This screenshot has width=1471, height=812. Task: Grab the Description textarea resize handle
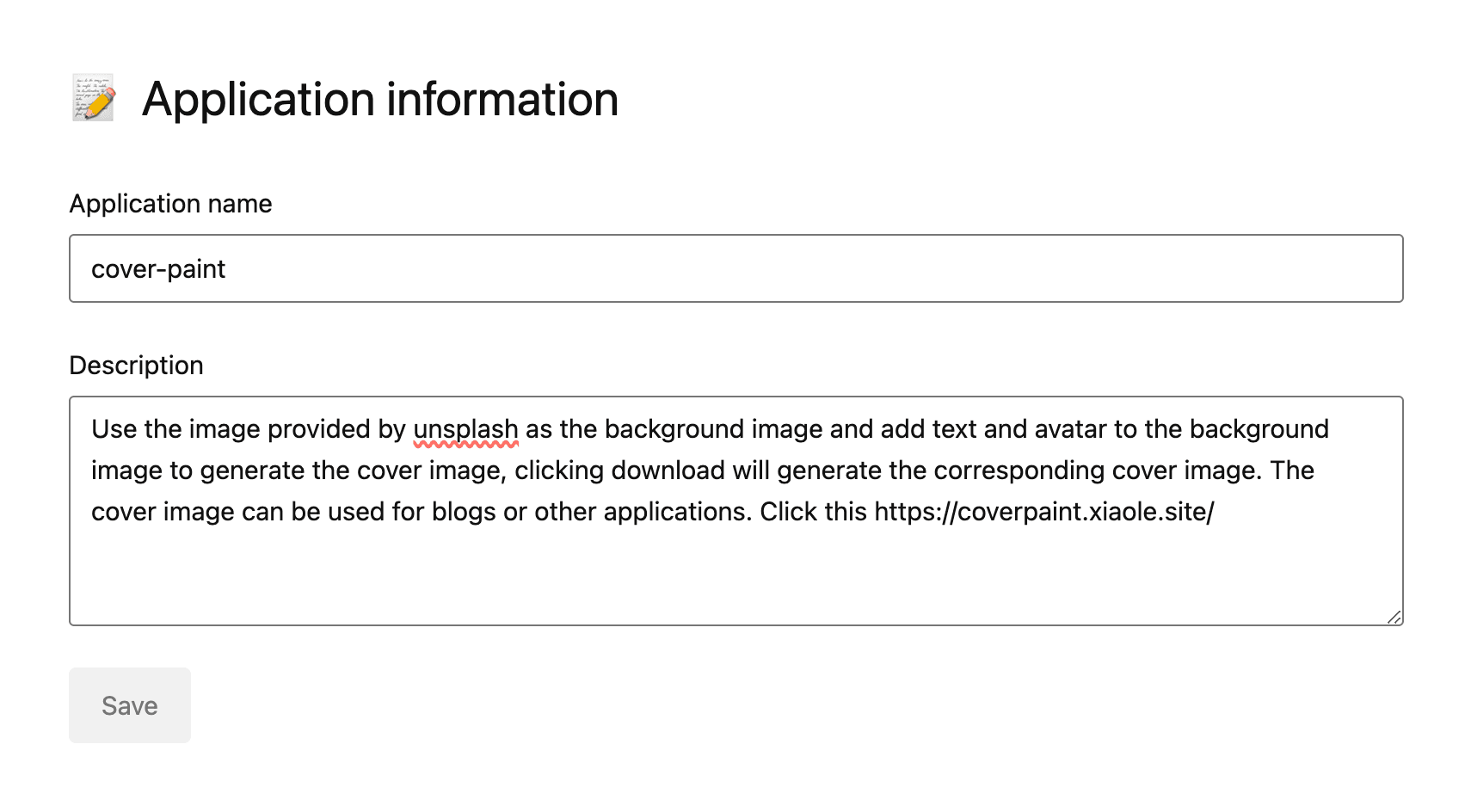point(1394,616)
